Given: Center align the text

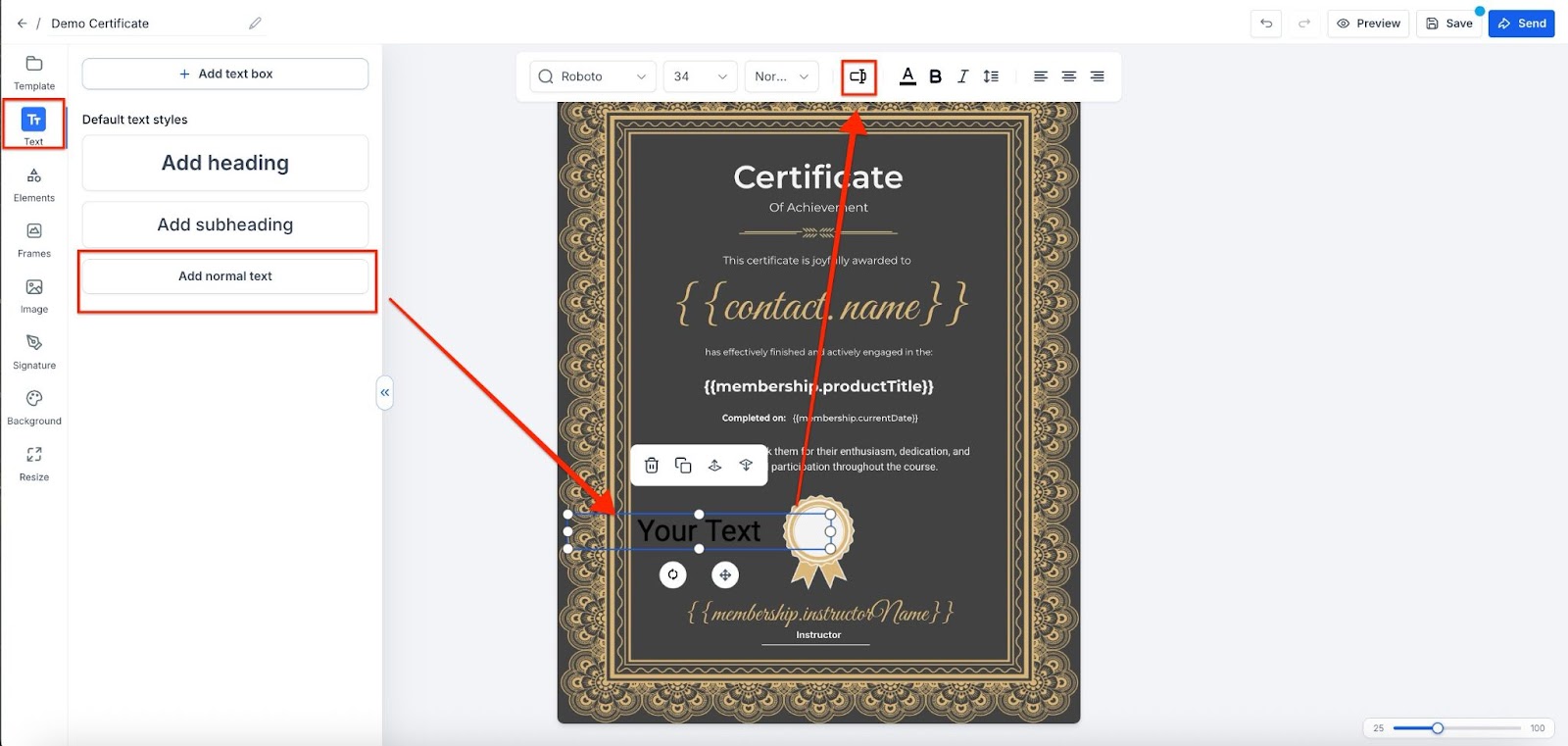Looking at the screenshot, I should pyautogui.click(x=1069, y=76).
